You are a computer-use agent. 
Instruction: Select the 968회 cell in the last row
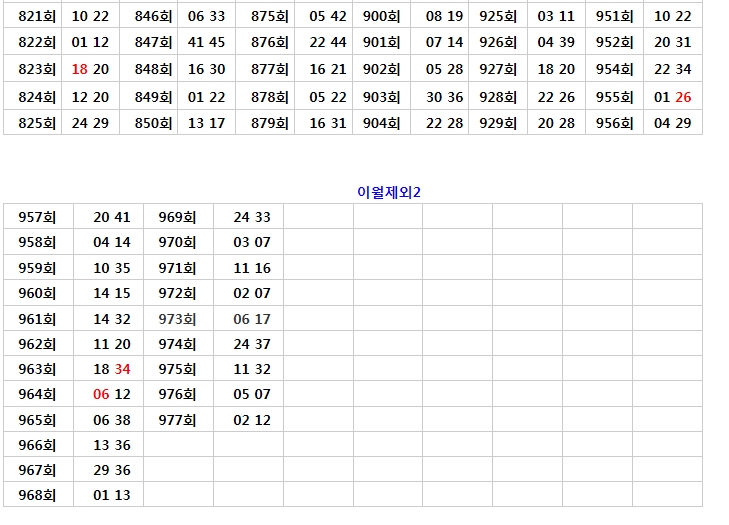point(37,495)
